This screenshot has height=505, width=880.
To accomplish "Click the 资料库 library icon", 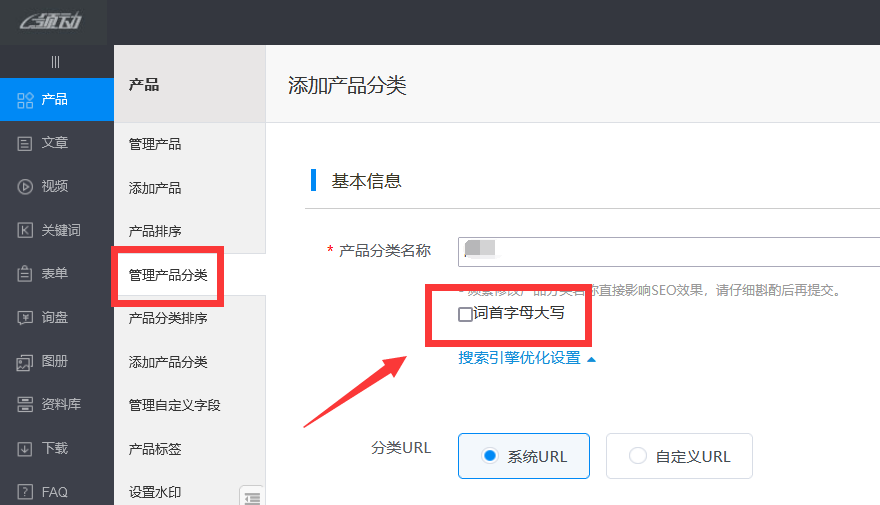I will (25, 404).
